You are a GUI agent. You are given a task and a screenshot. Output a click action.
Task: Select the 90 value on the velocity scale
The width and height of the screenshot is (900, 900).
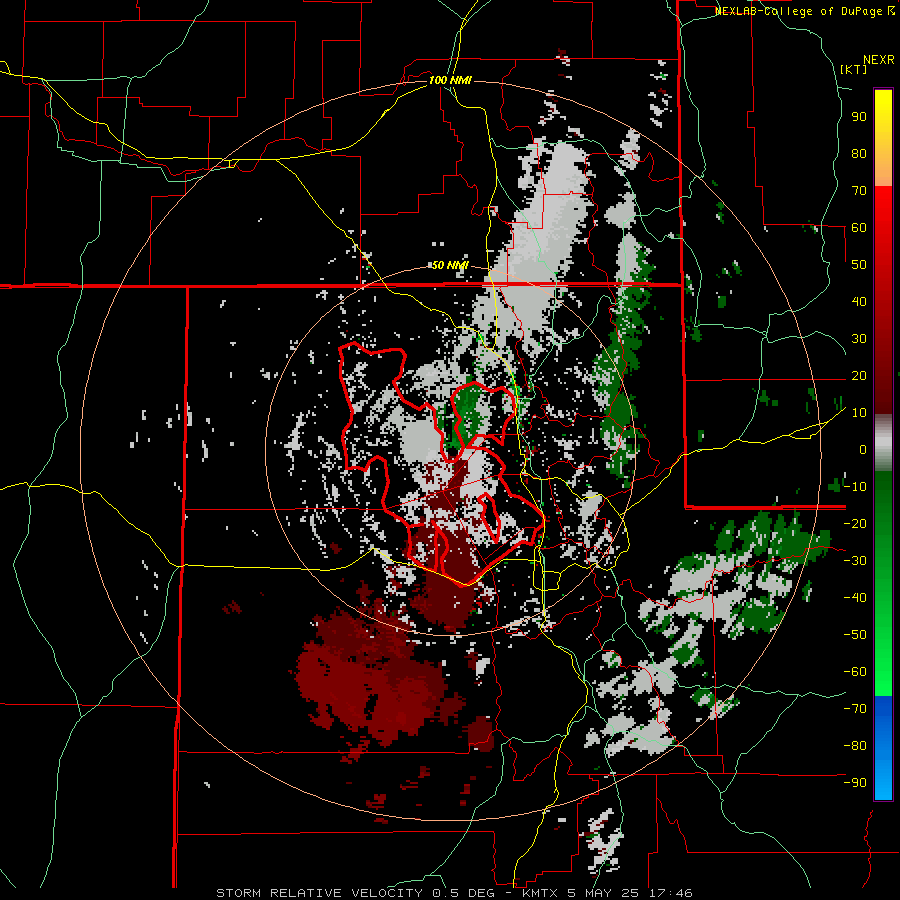pyautogui.click(x=859, y=117)
